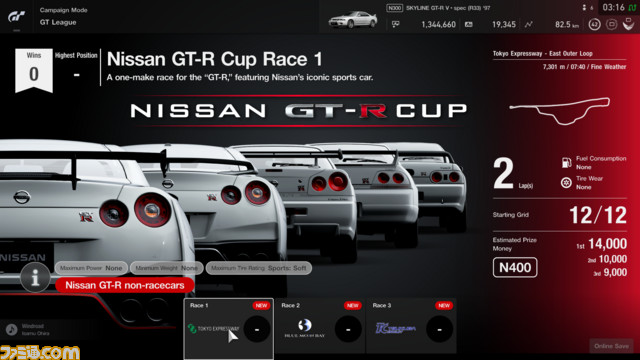This screenshot has width=640, height=360.
Task: Click the Tokyo Expressway track map outline
Action: click(560, 110)
